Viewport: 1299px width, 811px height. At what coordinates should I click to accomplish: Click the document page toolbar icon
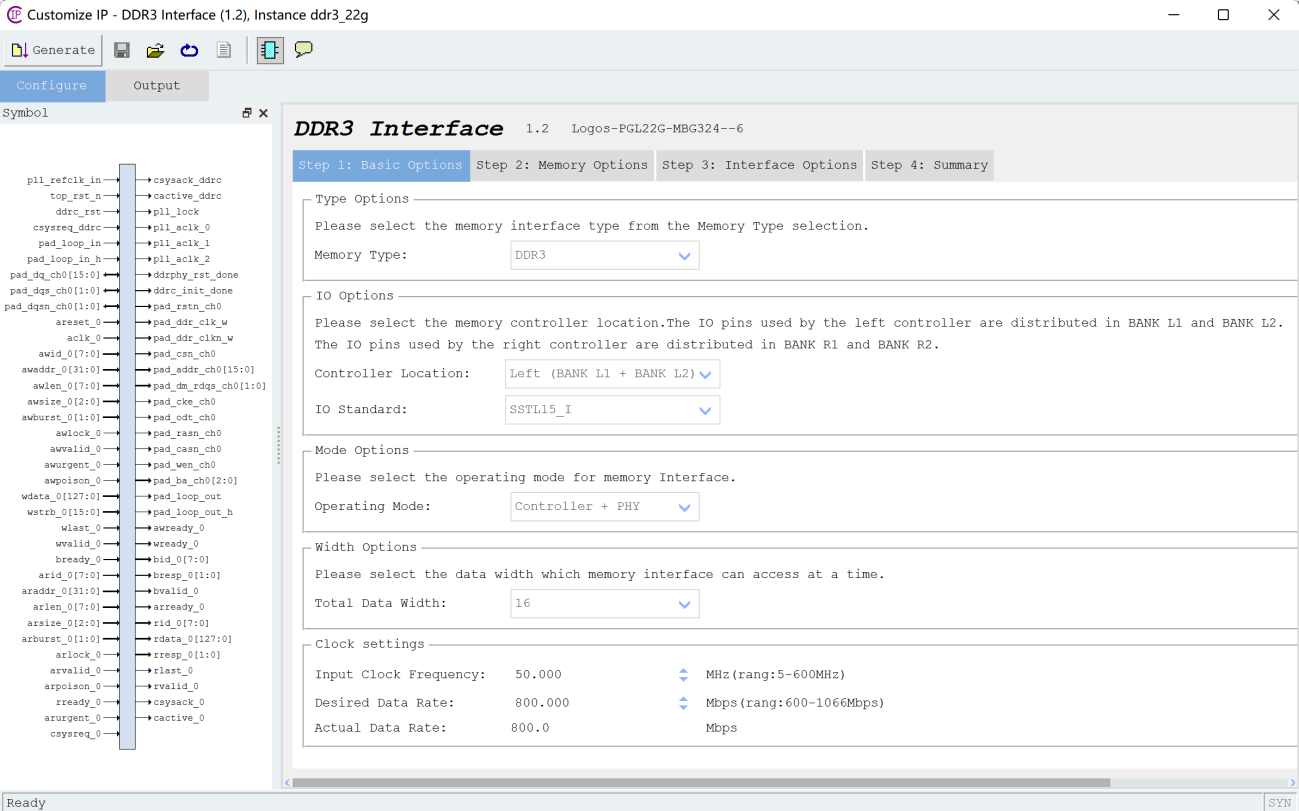coord(224,50)
